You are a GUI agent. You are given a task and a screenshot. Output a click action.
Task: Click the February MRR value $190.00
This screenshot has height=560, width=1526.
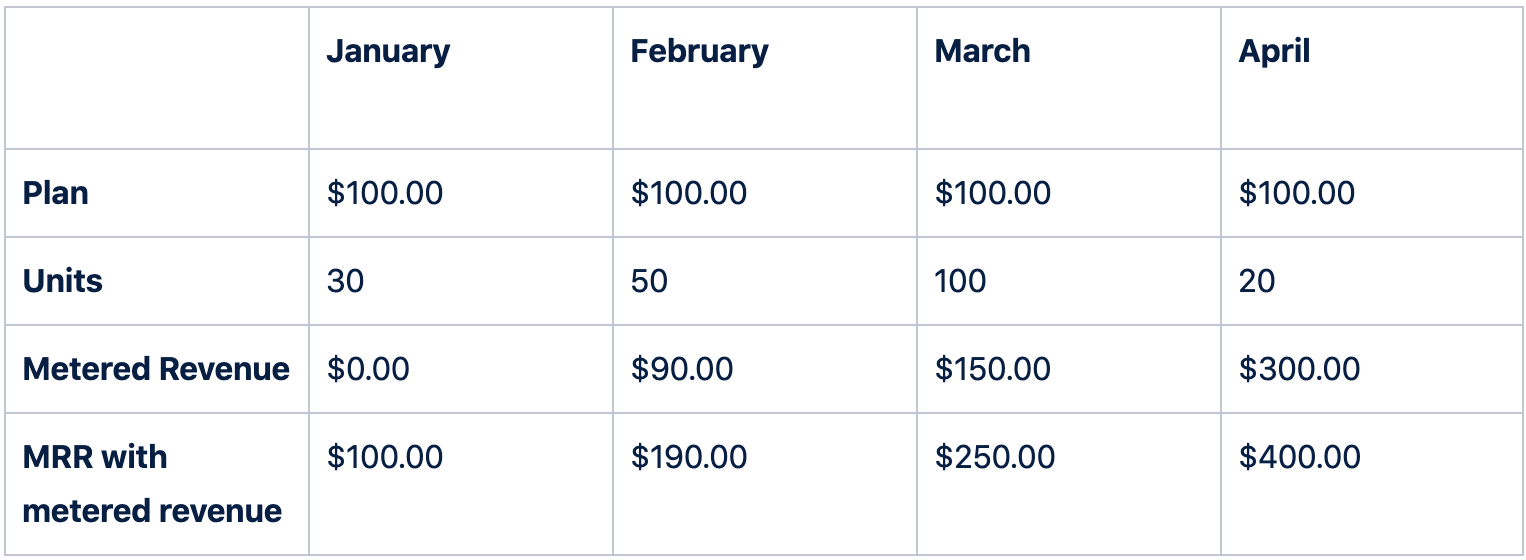[688, 457]
